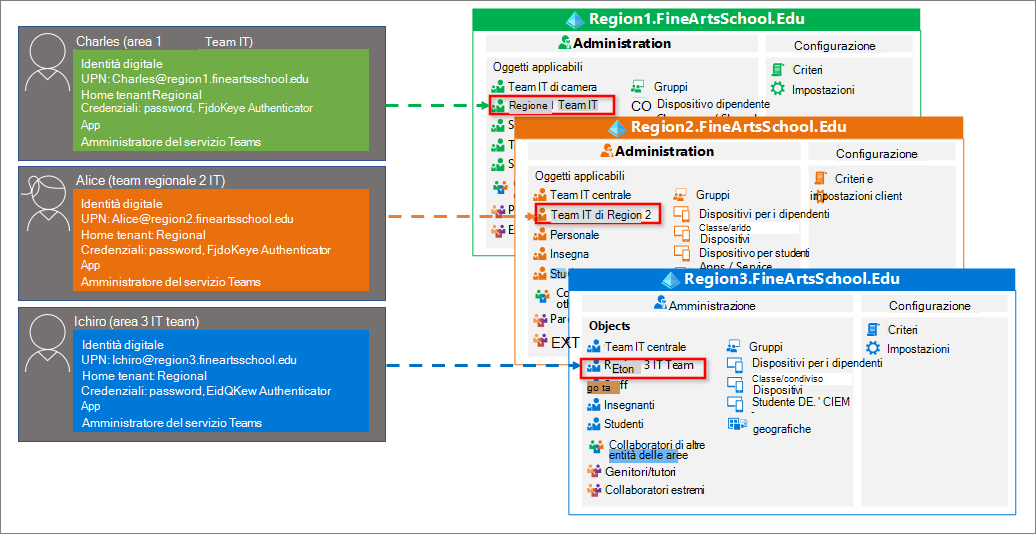Click the Region1 Administration person icon
The height and width of the screenshot is (534, 1036).
[564, 44]
